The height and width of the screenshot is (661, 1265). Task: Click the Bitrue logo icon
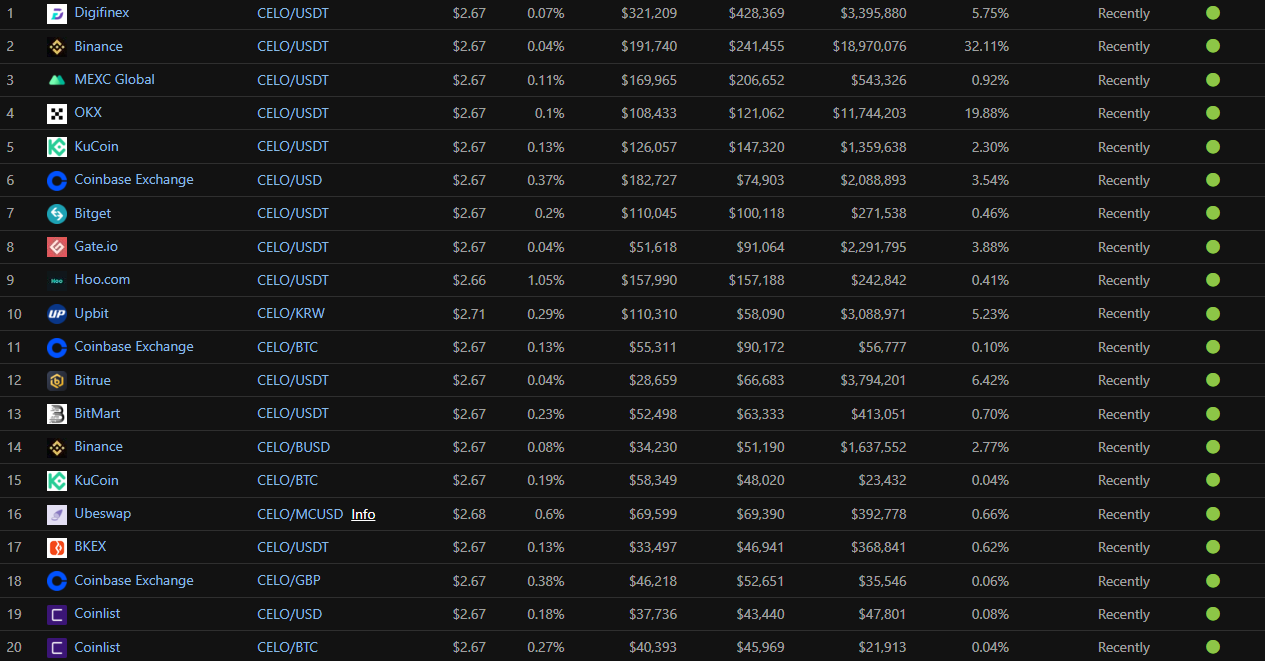57,380
